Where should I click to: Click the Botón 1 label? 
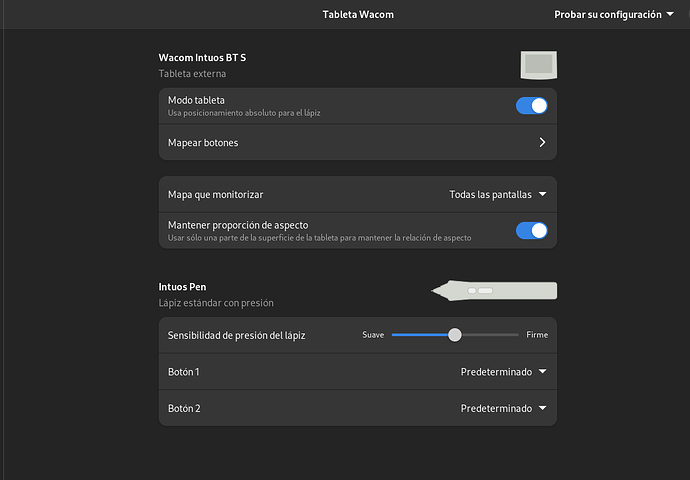(x=184, y=372)
